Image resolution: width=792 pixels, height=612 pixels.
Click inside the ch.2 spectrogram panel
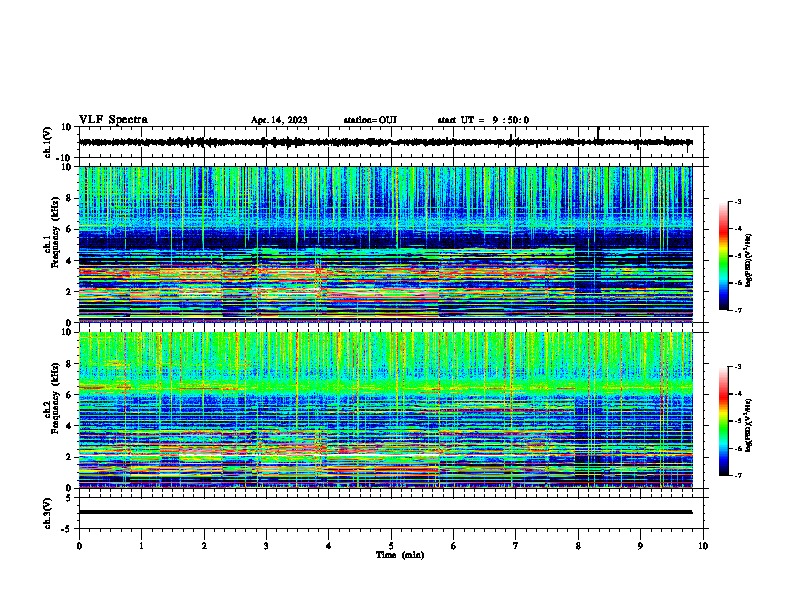(385, 410)
